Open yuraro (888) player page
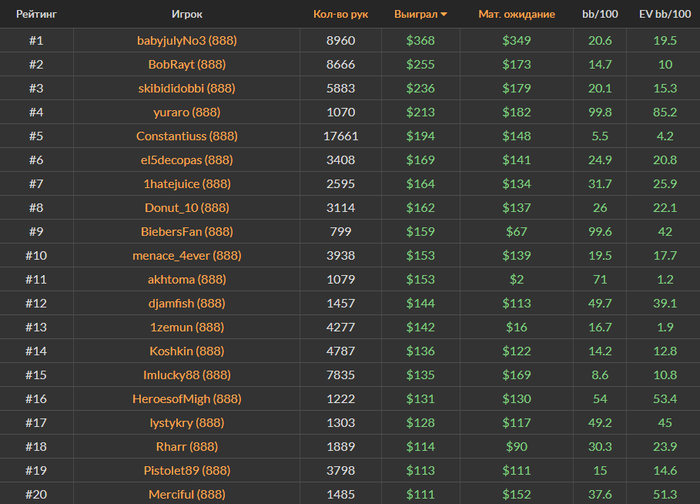The width and height of the screenshot is (700, 504). point(187,112)
